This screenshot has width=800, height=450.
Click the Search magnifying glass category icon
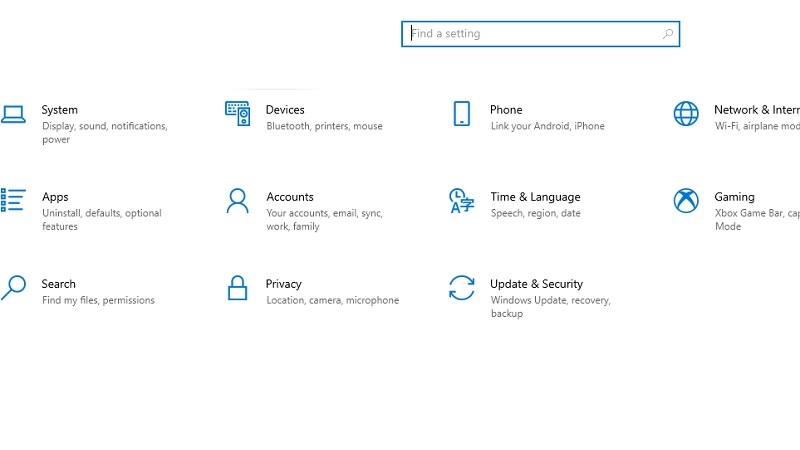12,288
